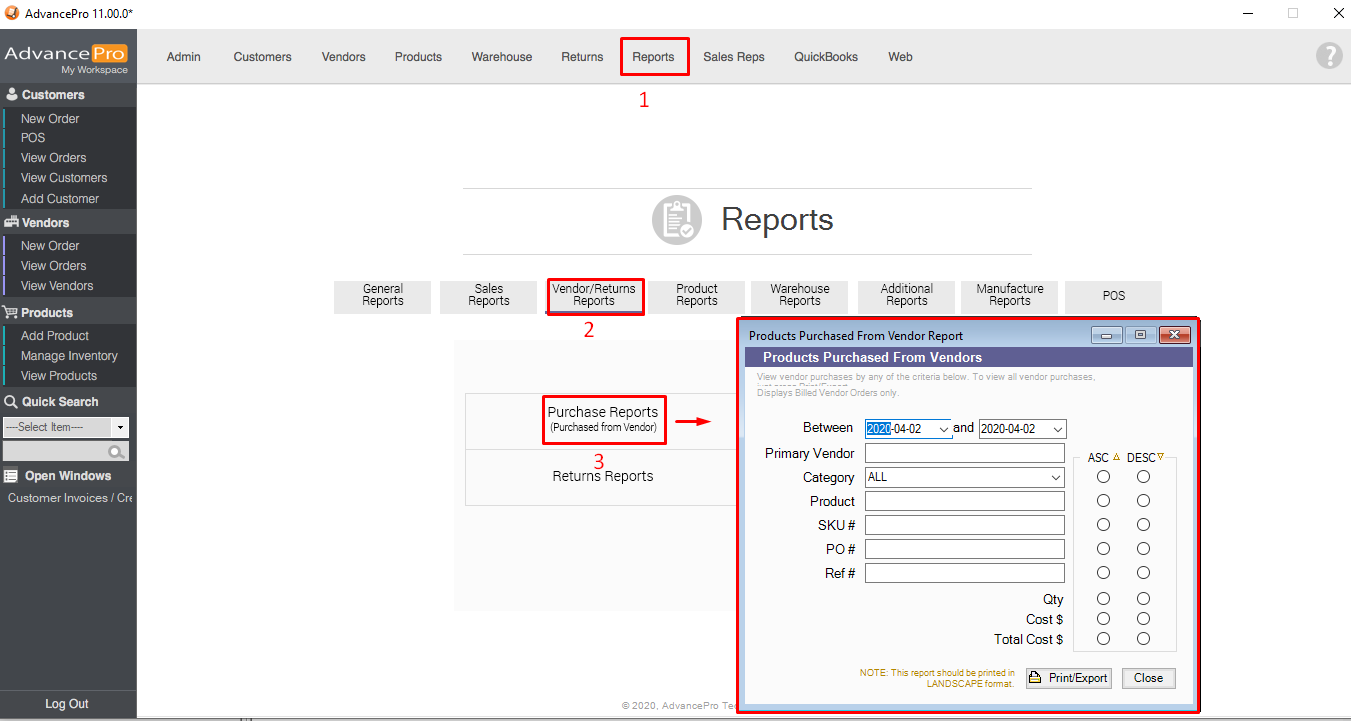
Task: Click the Open Windows list icon
Action: 12,476
